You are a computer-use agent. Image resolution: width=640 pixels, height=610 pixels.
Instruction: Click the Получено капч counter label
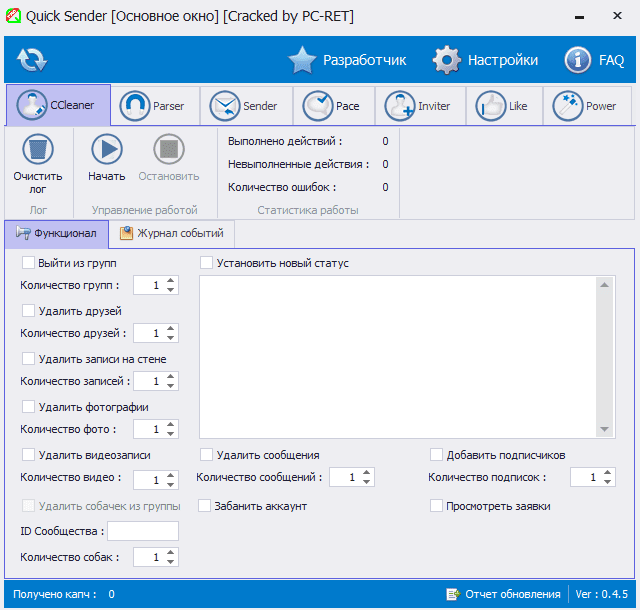tap(54, 594)
